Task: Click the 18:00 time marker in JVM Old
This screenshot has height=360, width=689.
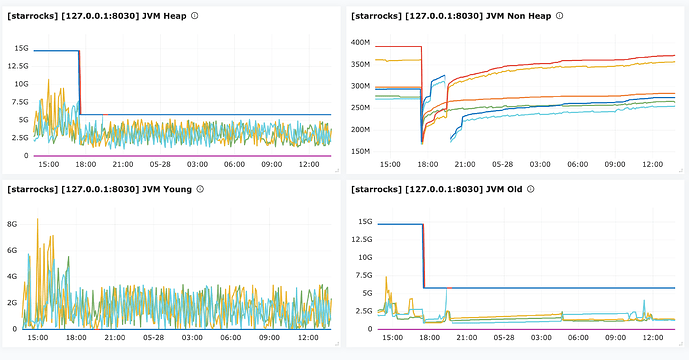Action: coord(429,338)
